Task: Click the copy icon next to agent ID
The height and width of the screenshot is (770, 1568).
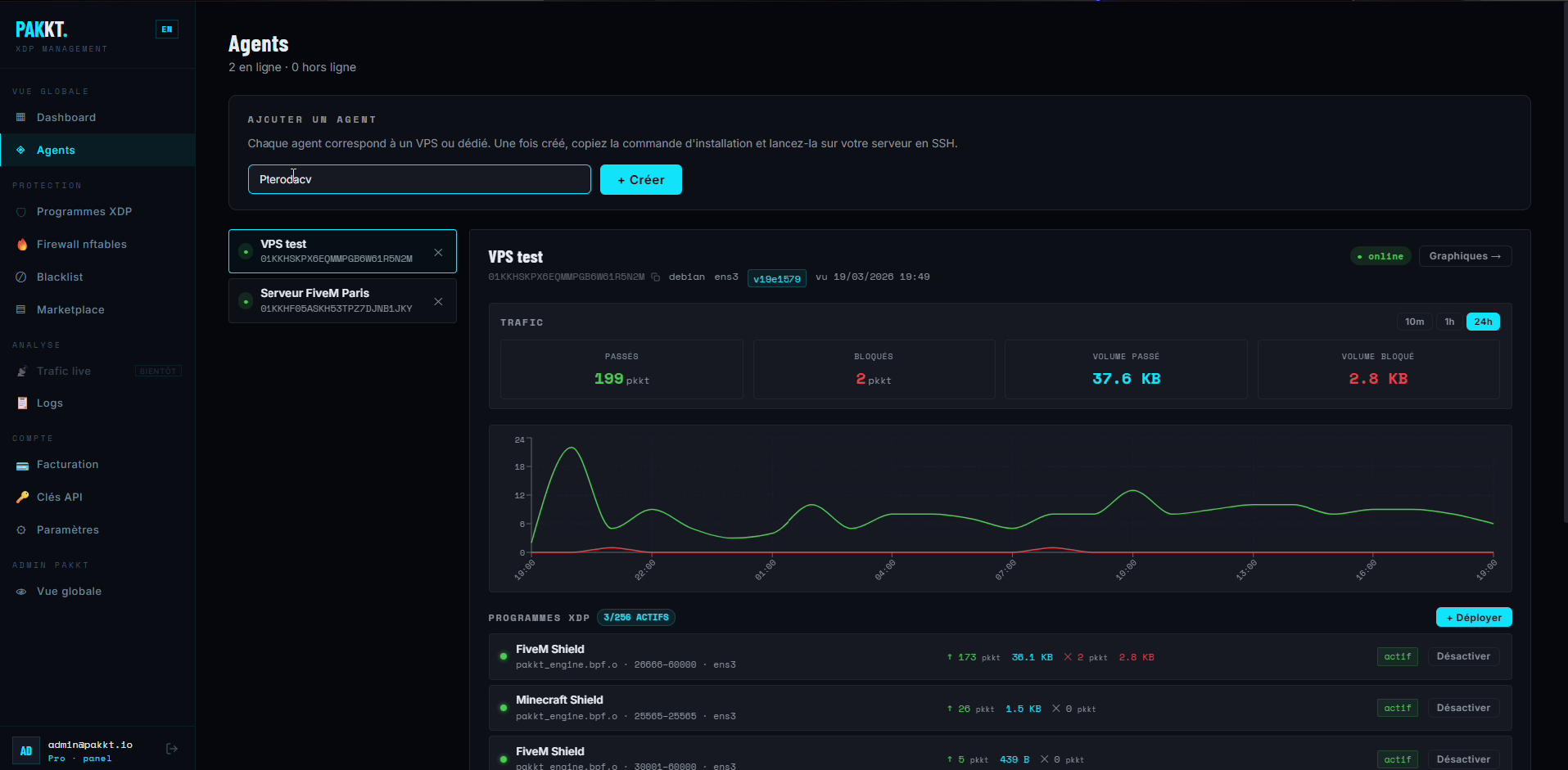Action: [x=655, y=277]
